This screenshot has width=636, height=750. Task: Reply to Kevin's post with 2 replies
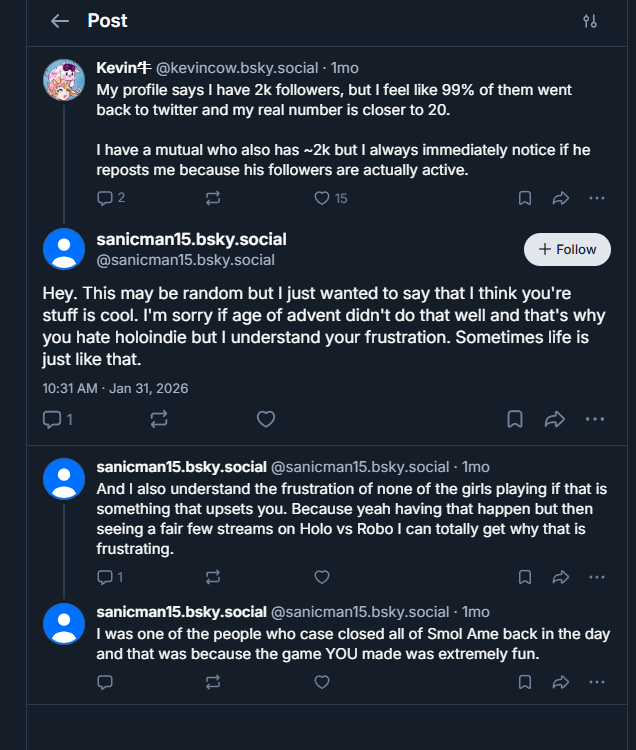(x=105, y=198)
